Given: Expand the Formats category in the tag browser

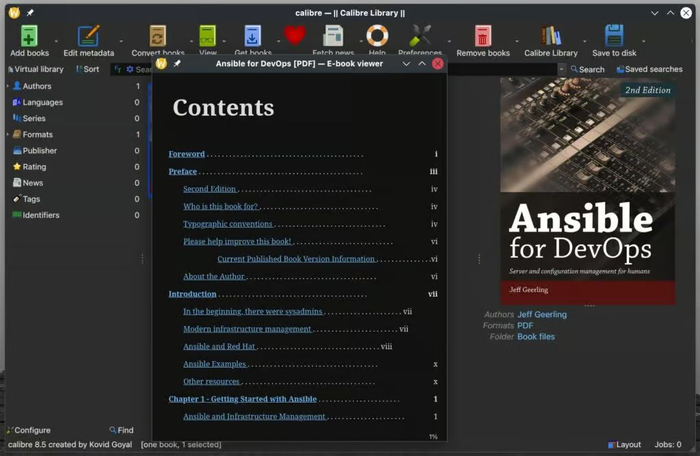Looking at the screenshot, I should [8, 134].
